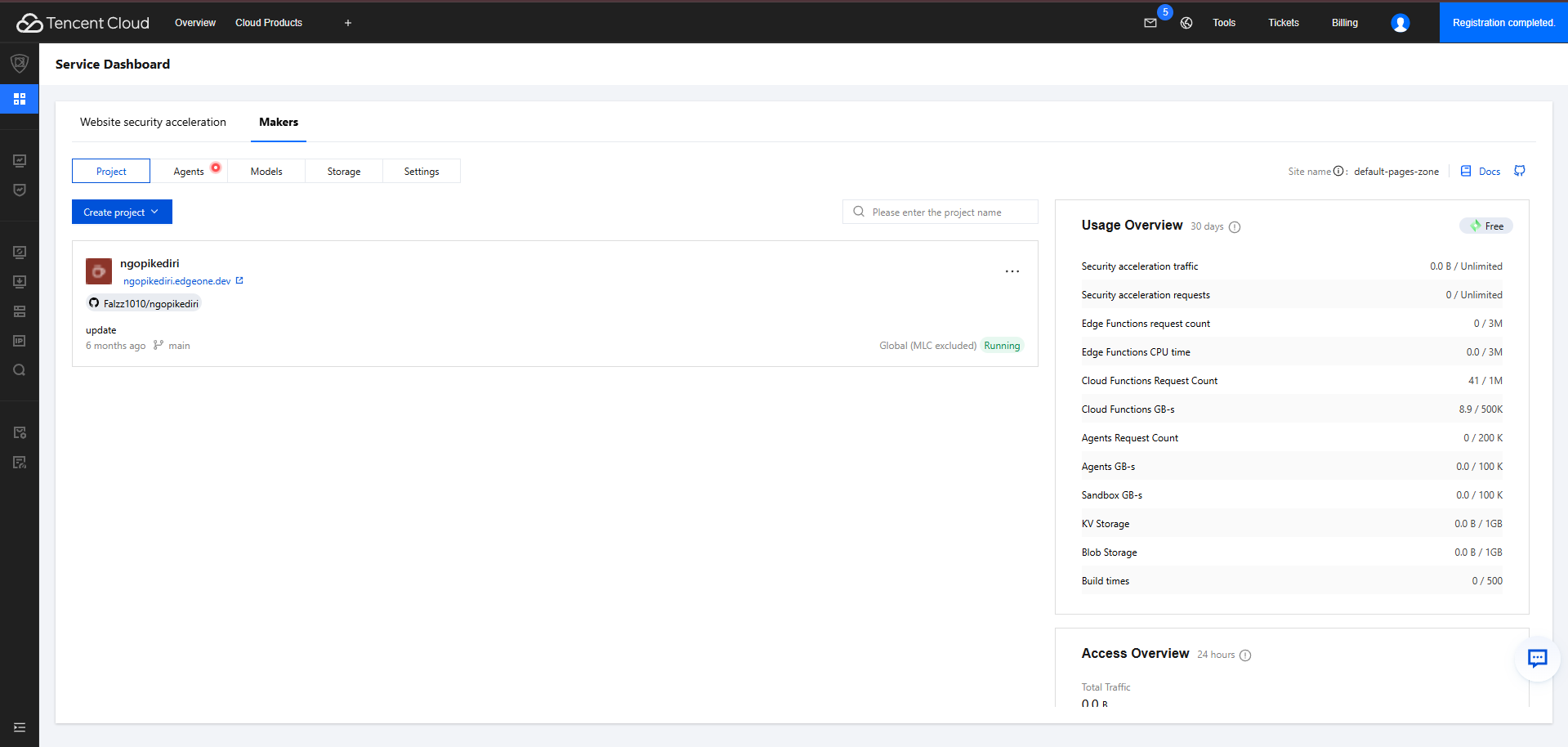
Task: Open the Tools menu
Action: (1224, 23)
